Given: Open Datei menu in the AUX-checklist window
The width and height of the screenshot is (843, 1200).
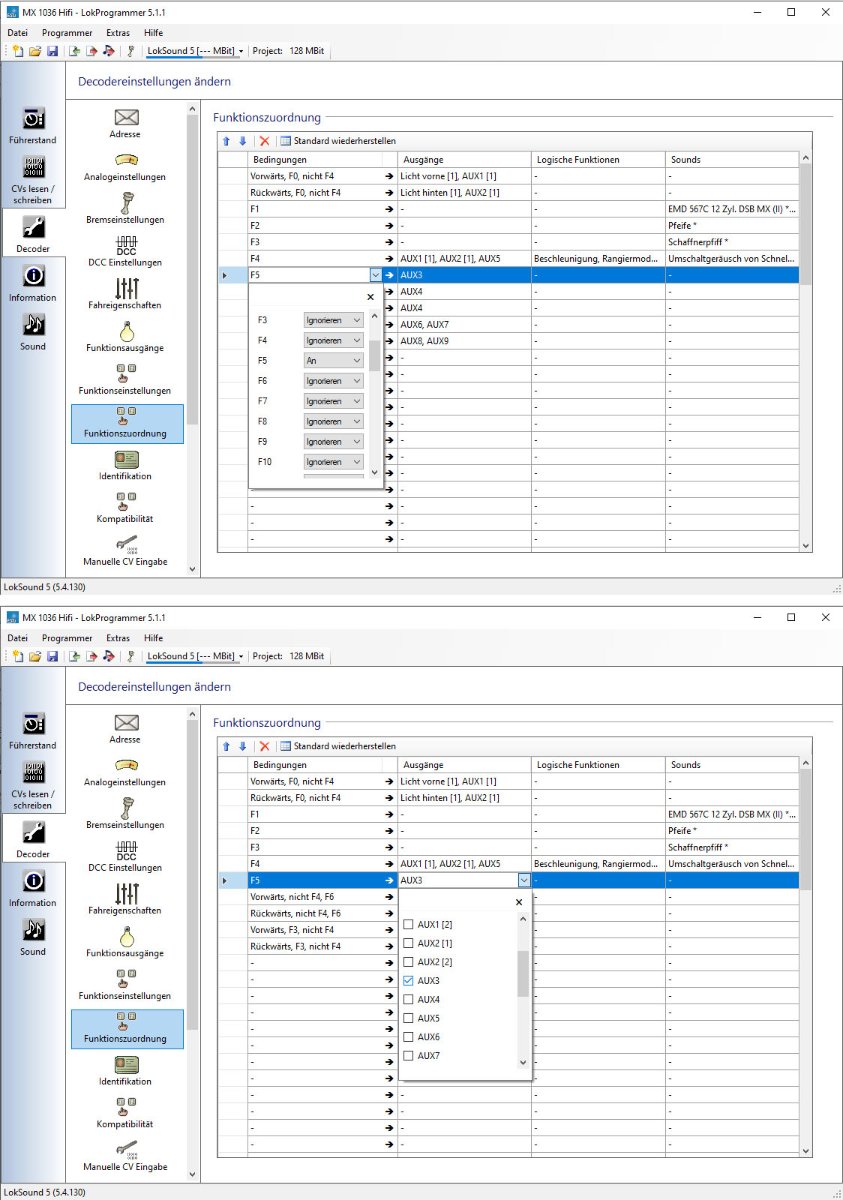Looking at the screenshot, I should pos(18,638).
